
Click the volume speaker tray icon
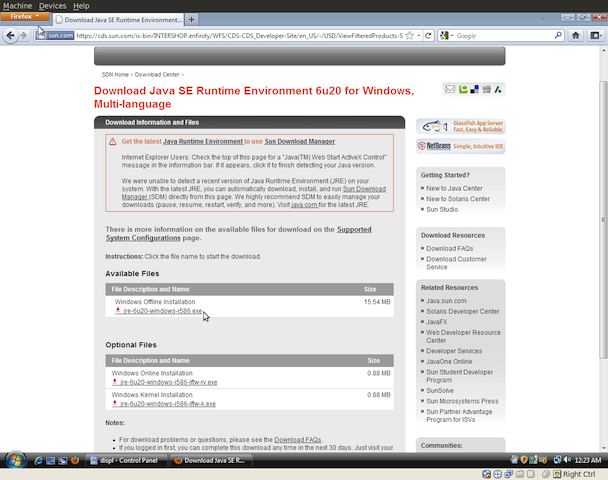568,460
